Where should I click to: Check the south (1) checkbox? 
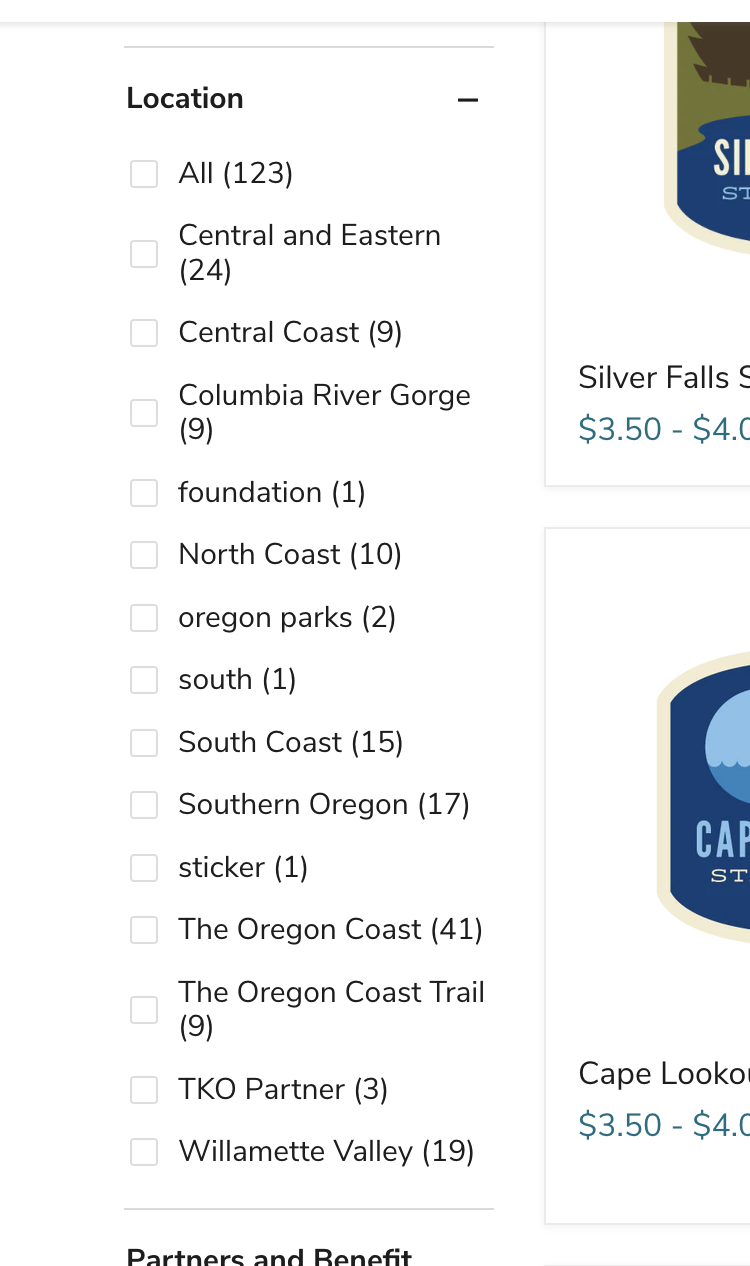[x=144, y=680]
